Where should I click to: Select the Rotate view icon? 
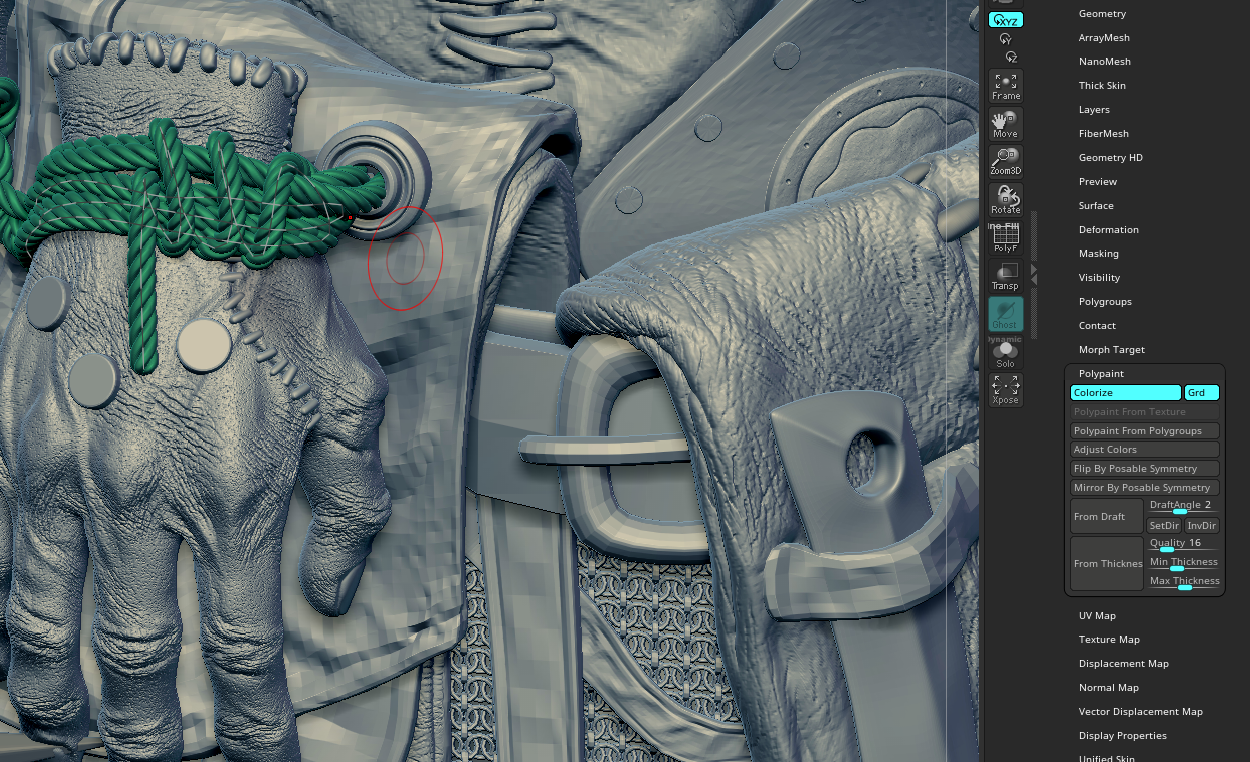pyautogui.click(x=1006, y=200)
